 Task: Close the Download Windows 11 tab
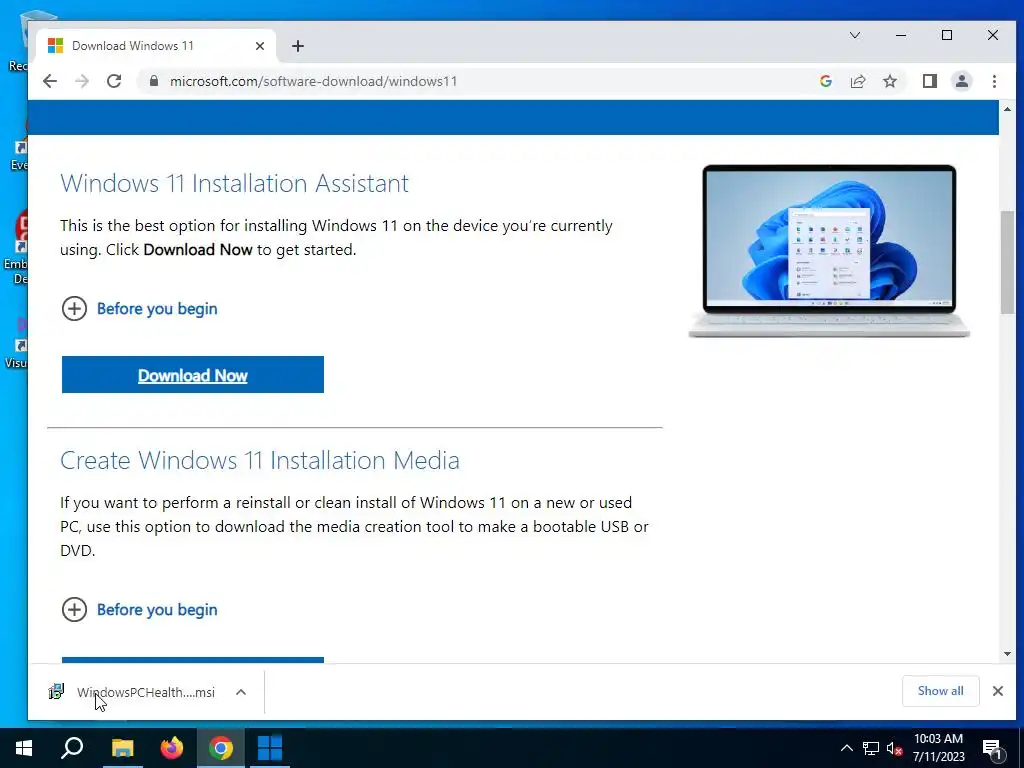260,46
